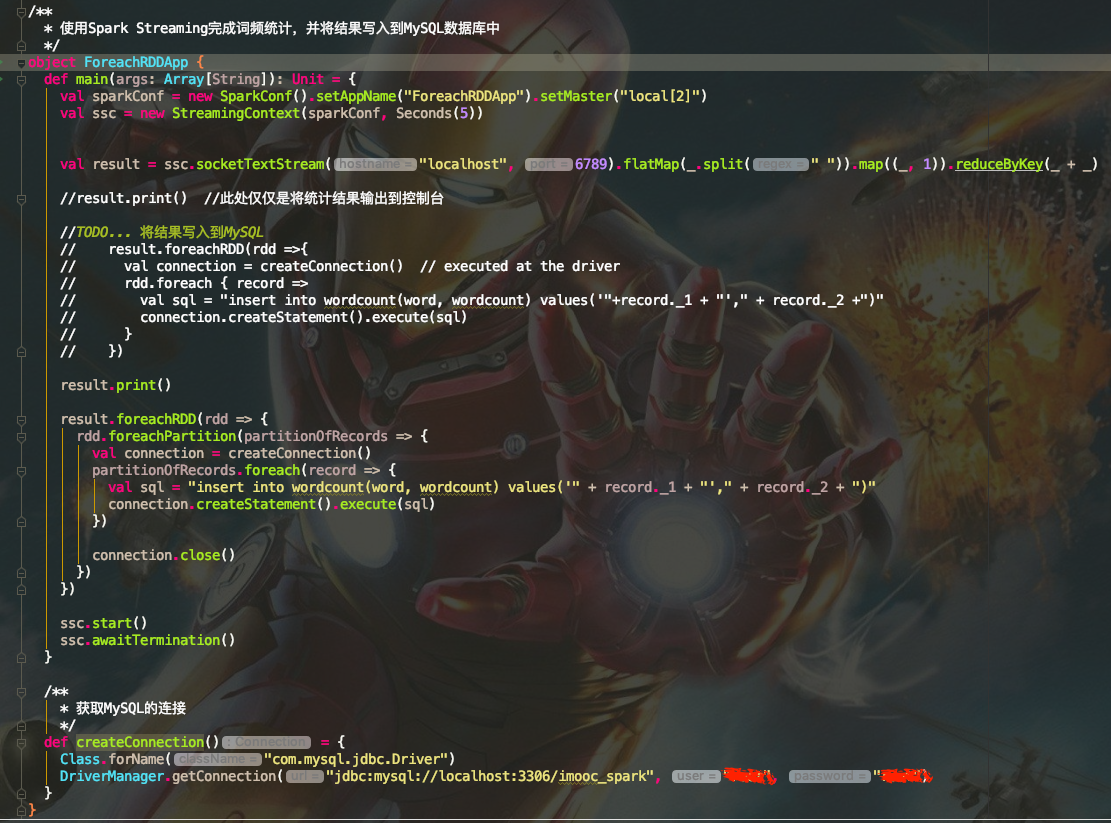Click the "local[2]" string literal
Viewport: 1111px width, 823px height.
(x=660, y=96)
